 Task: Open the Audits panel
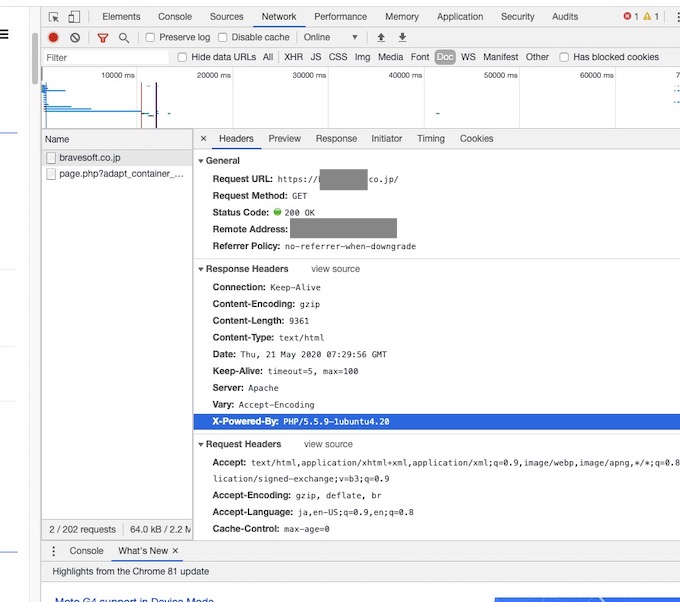pyautogui.click(x=565, y=16)
